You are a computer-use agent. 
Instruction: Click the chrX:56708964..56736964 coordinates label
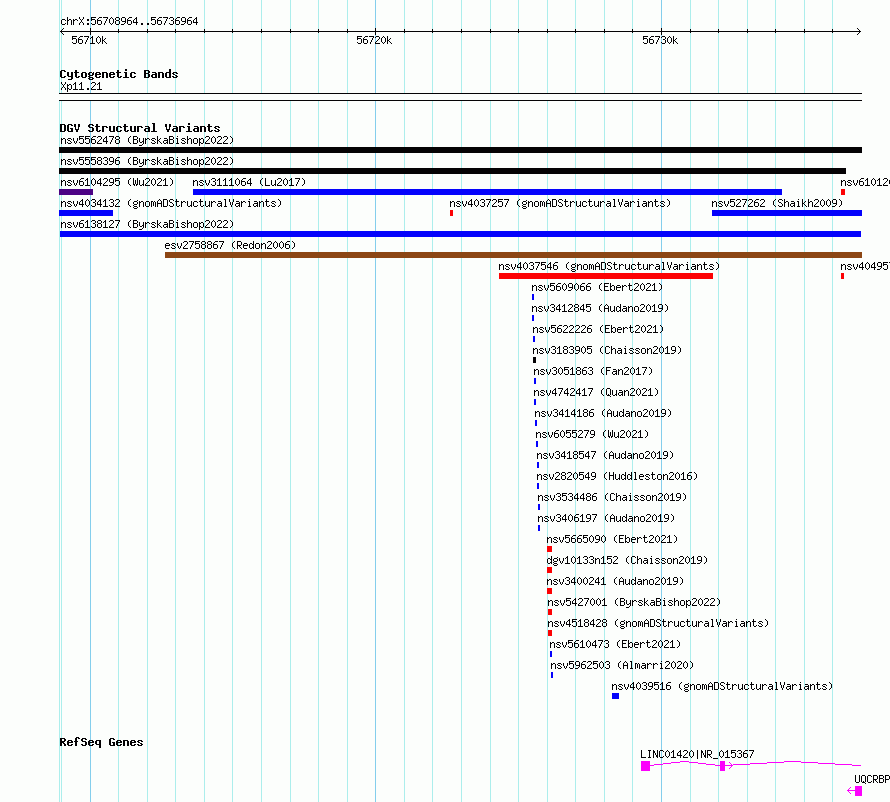(x=129, y=21)
